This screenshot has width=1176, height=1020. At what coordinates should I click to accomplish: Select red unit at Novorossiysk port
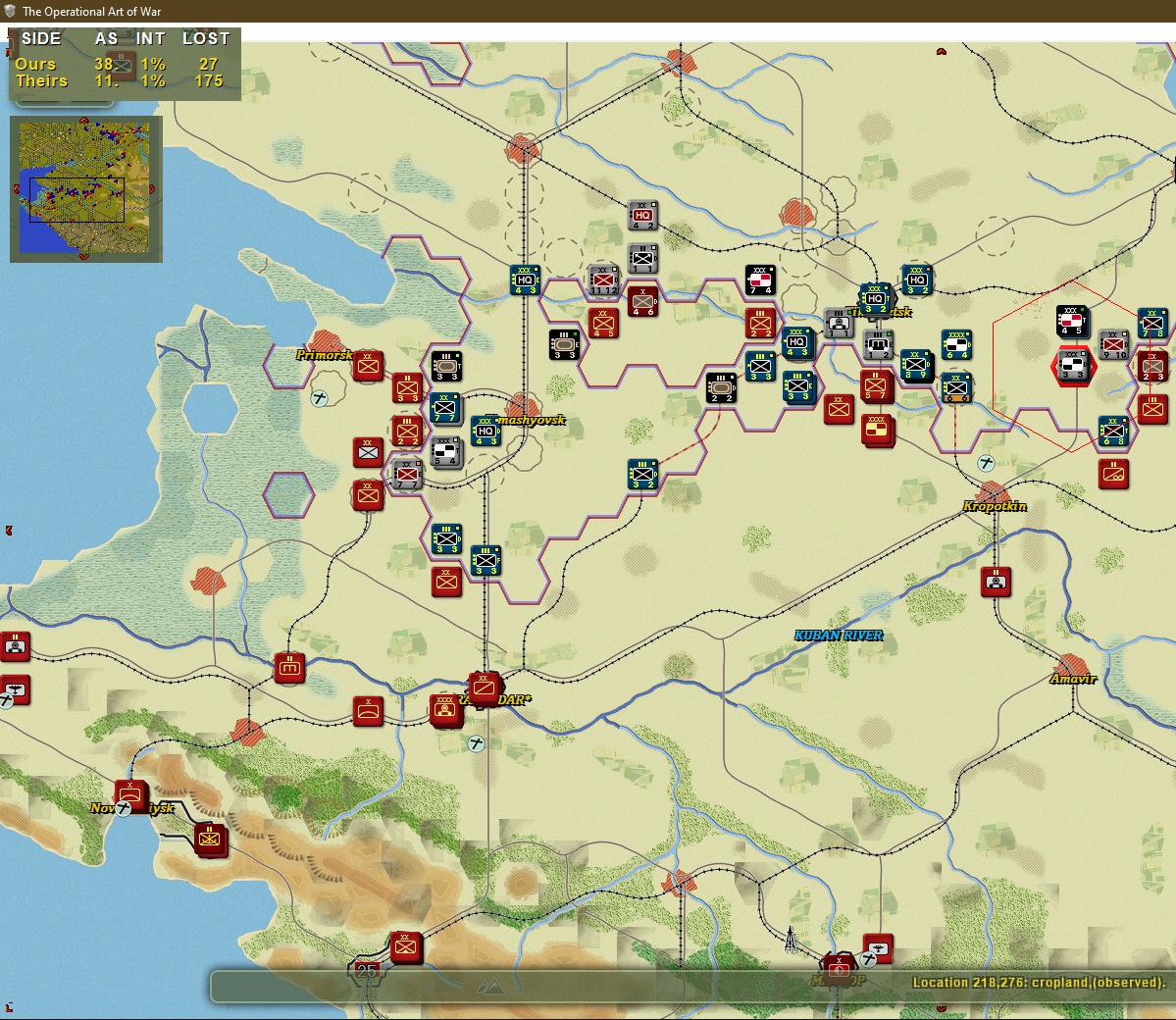click(130, 795)
